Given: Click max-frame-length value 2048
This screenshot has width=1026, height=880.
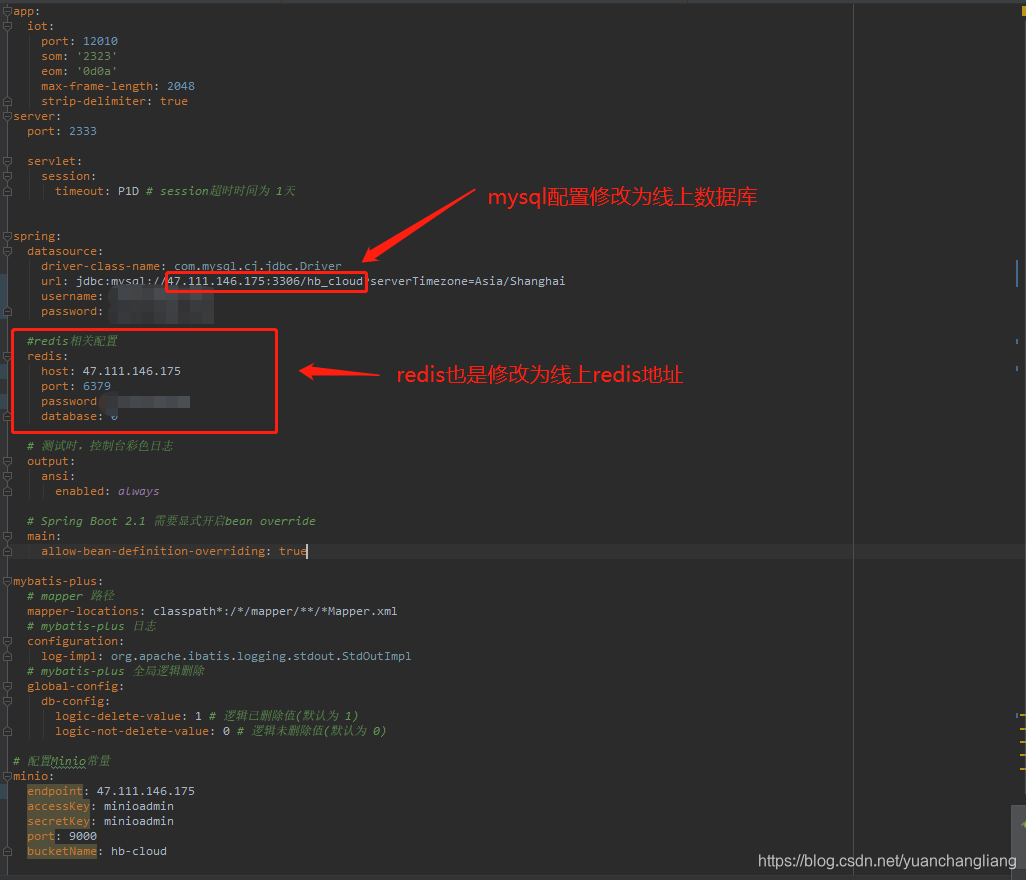Looking at the screenshot, I should point(181,86).
